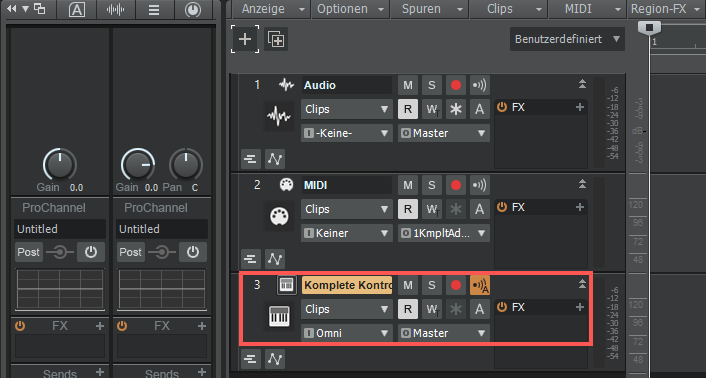Open the Spuren menu

pyautogui.click(x=429, y=9)
